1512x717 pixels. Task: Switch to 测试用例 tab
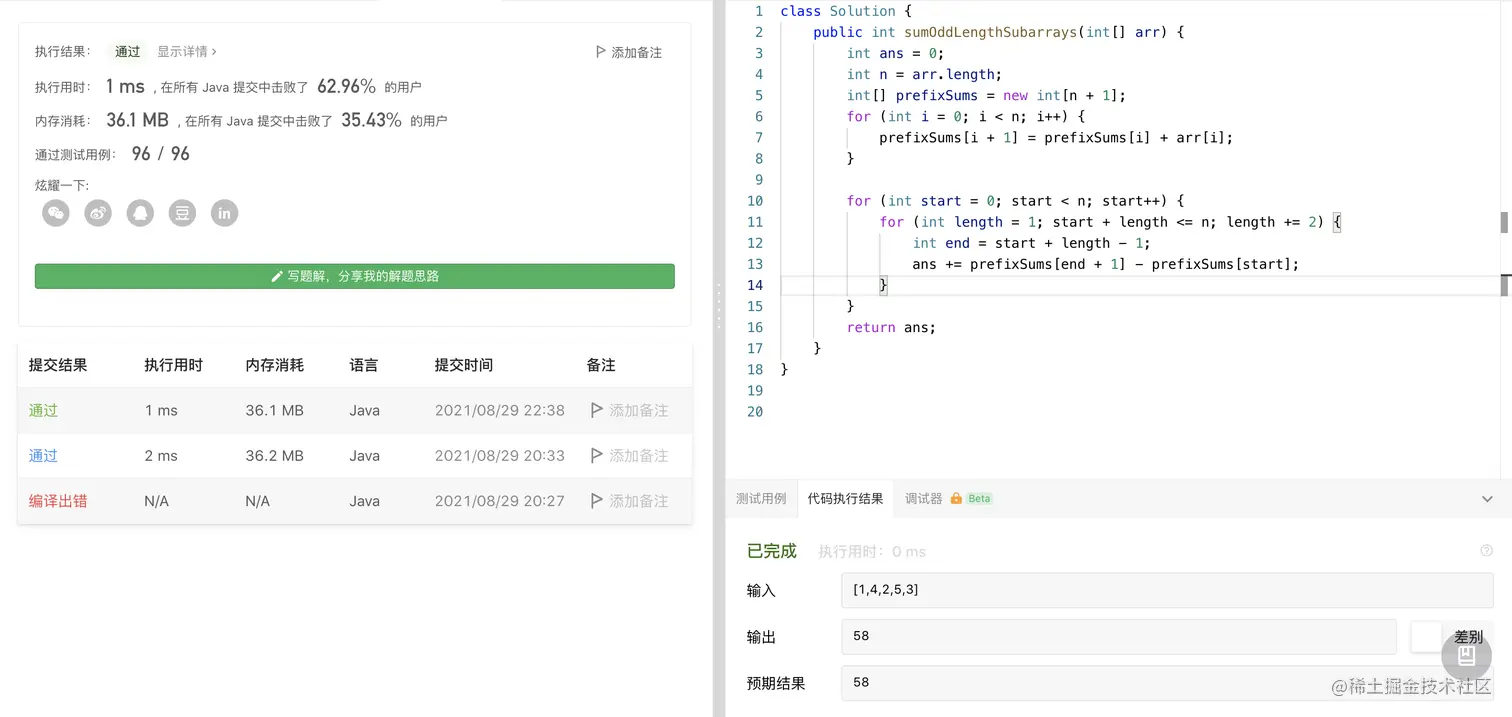point(761,499)
